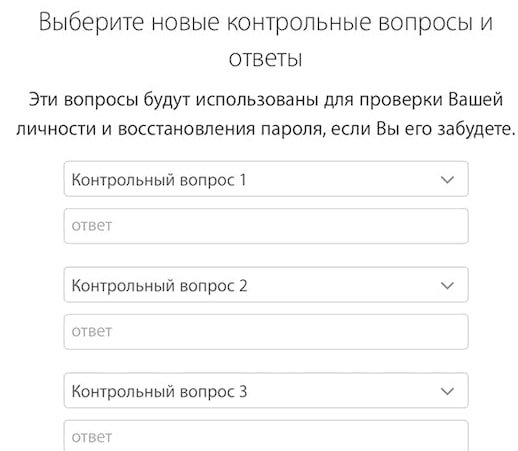Screen dimensions: 518x451
Task: Click the ответ placeholder under question 2
Action: (92, 332)
